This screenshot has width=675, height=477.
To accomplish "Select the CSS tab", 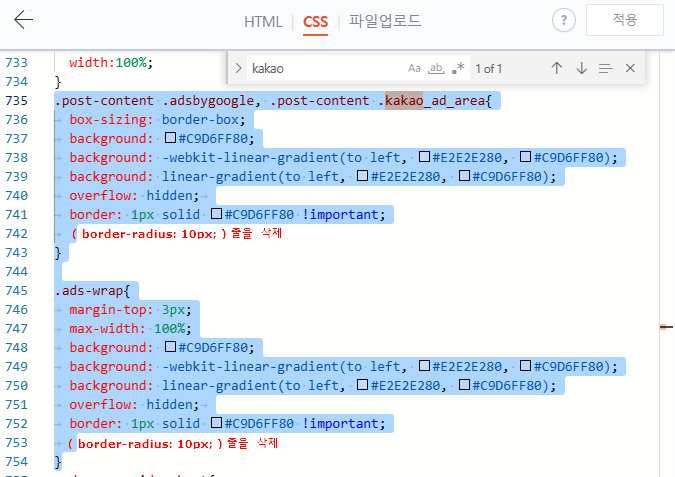I will coord(316,22).
